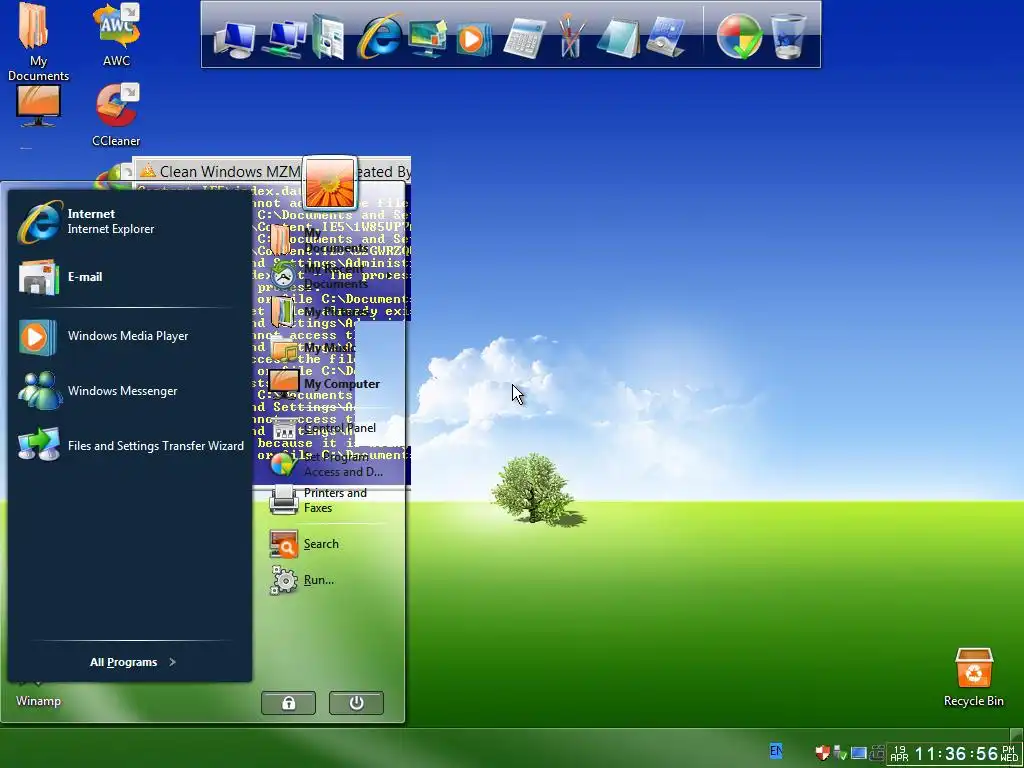Open the AWC desktop shortcut
The image size is (1024, 768).
pyautogui.click(x=116, y=35)
